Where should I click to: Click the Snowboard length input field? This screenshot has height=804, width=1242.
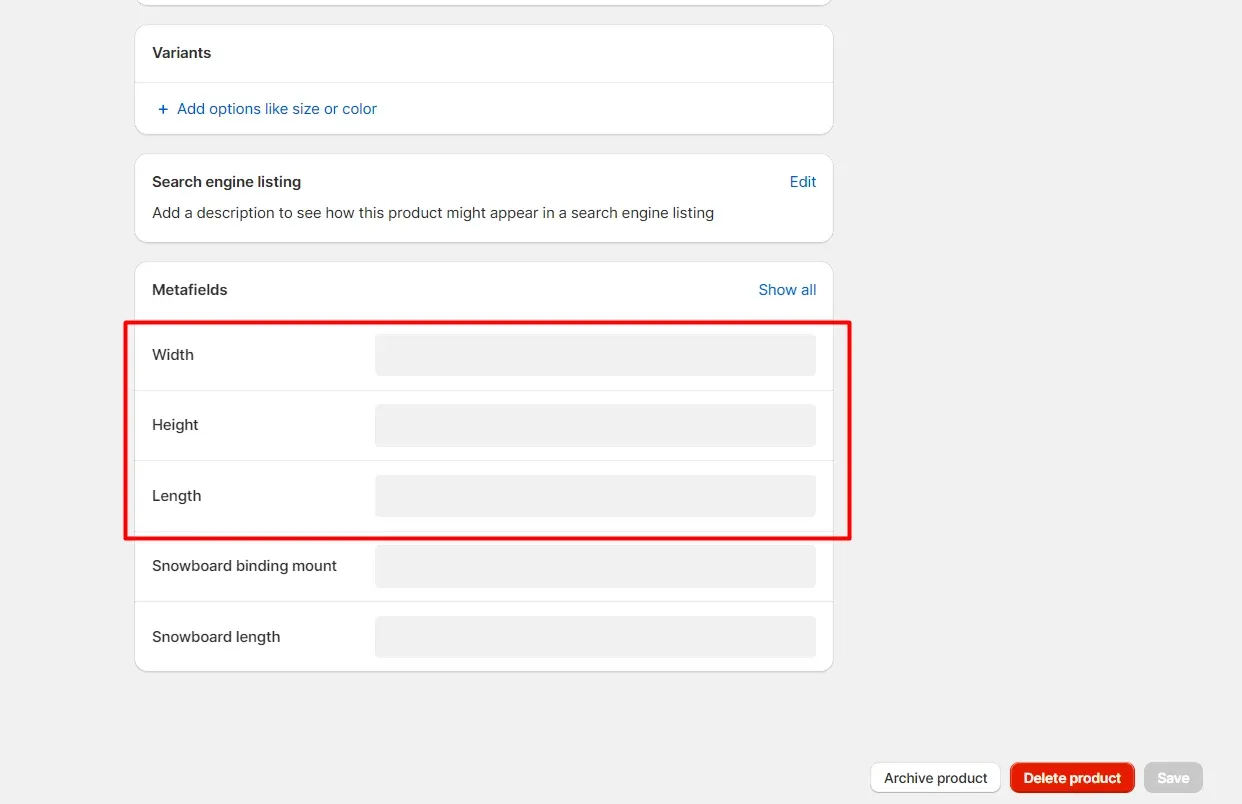[595, 637]
